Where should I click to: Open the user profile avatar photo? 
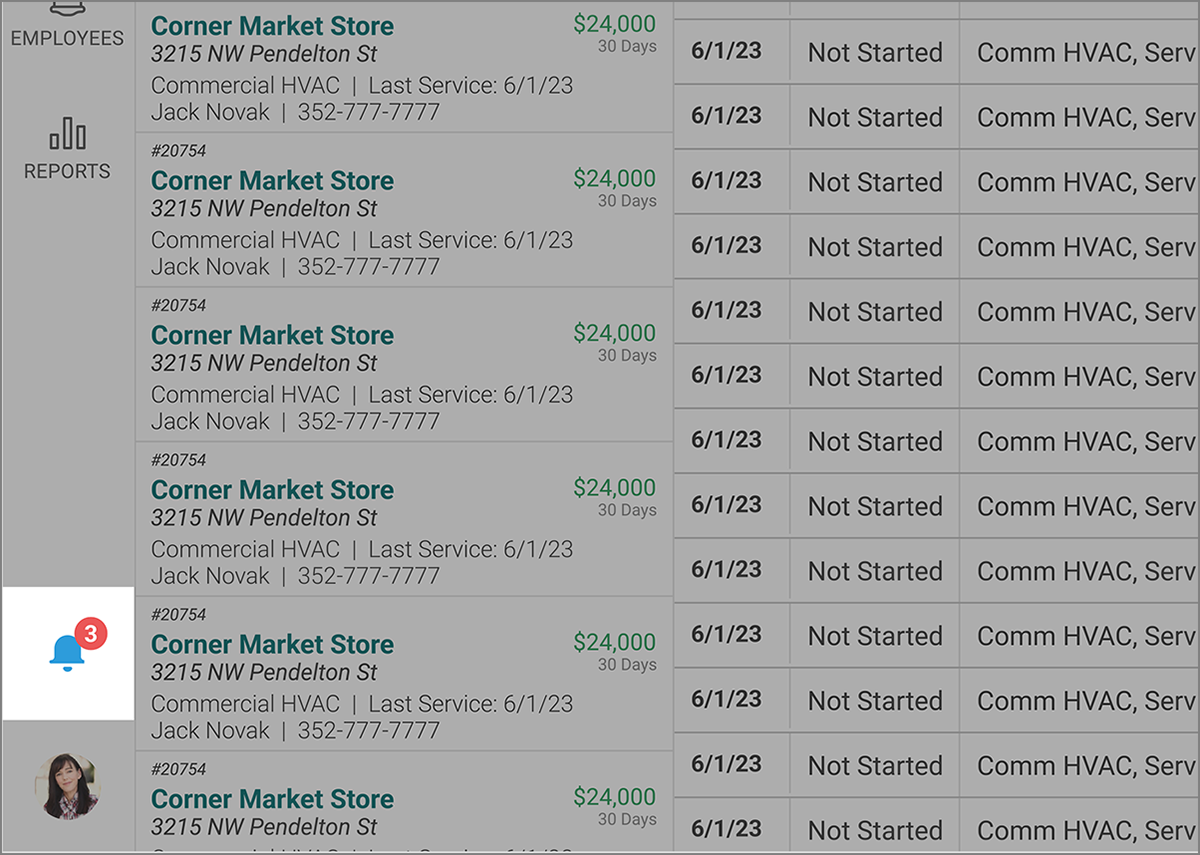(68, 787)
